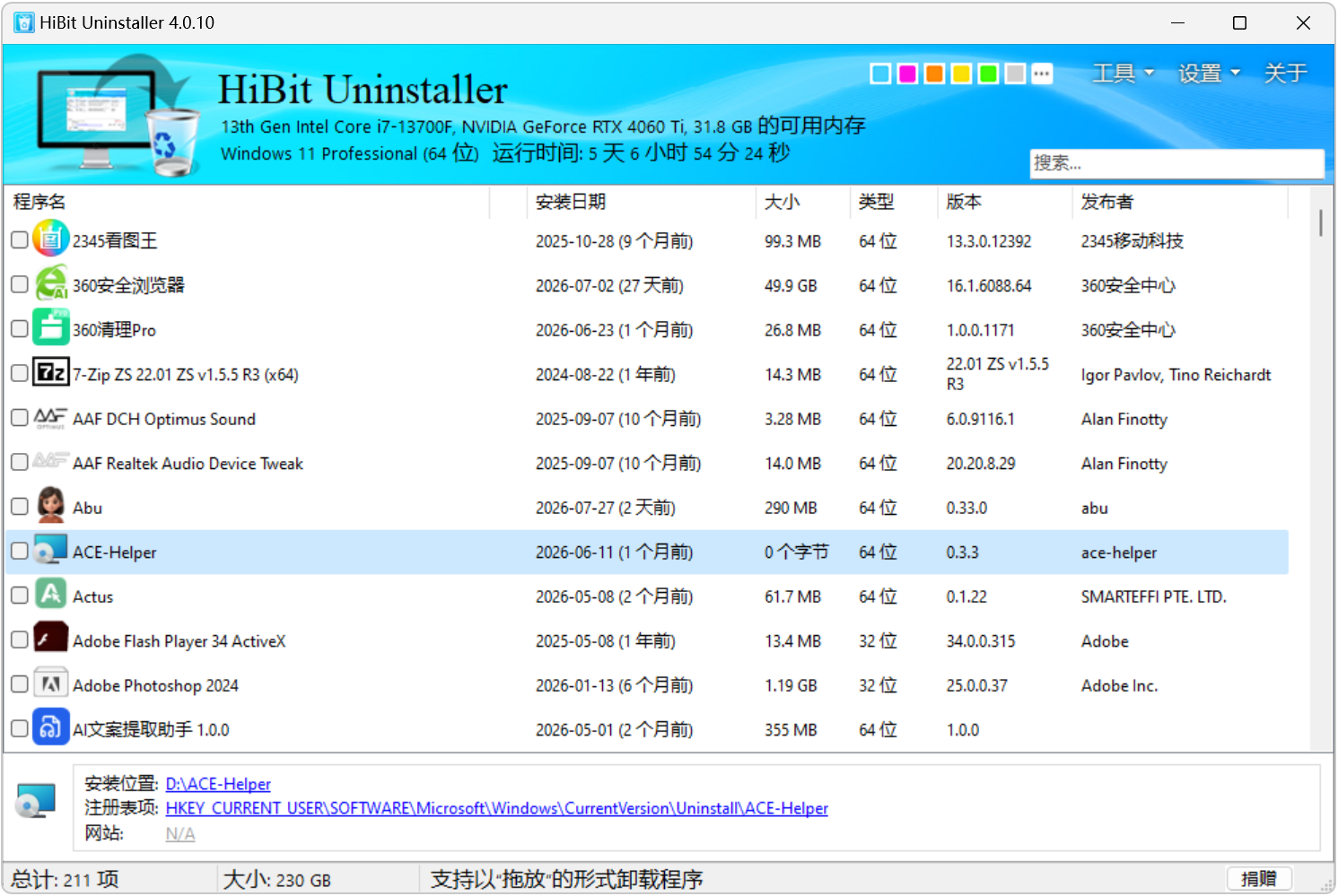This screenshot has height=896, width=1338.
Task: Sort by 安装日期 column header
Action: (642, 202)
